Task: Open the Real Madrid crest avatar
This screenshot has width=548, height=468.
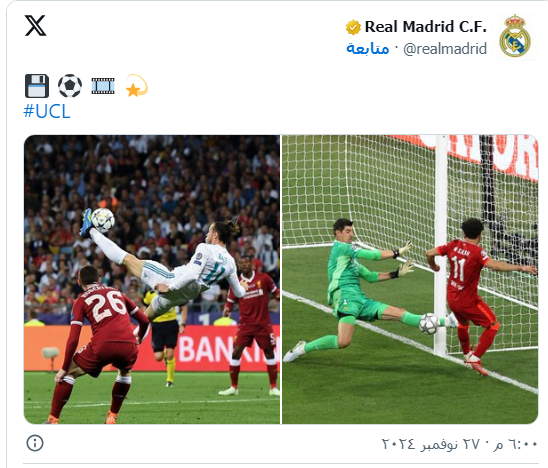Action: tap(515, 37)
